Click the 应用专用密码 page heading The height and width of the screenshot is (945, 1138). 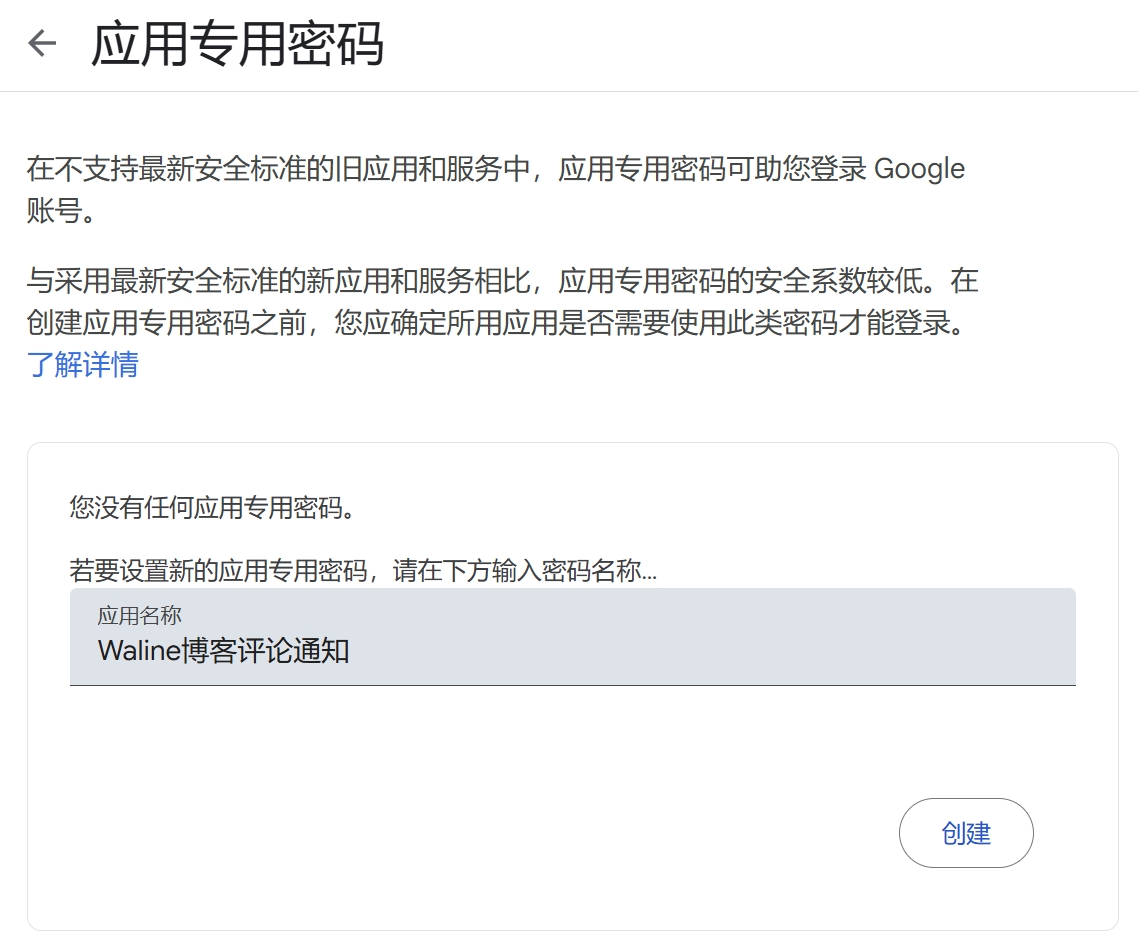(x=237, y=44)
